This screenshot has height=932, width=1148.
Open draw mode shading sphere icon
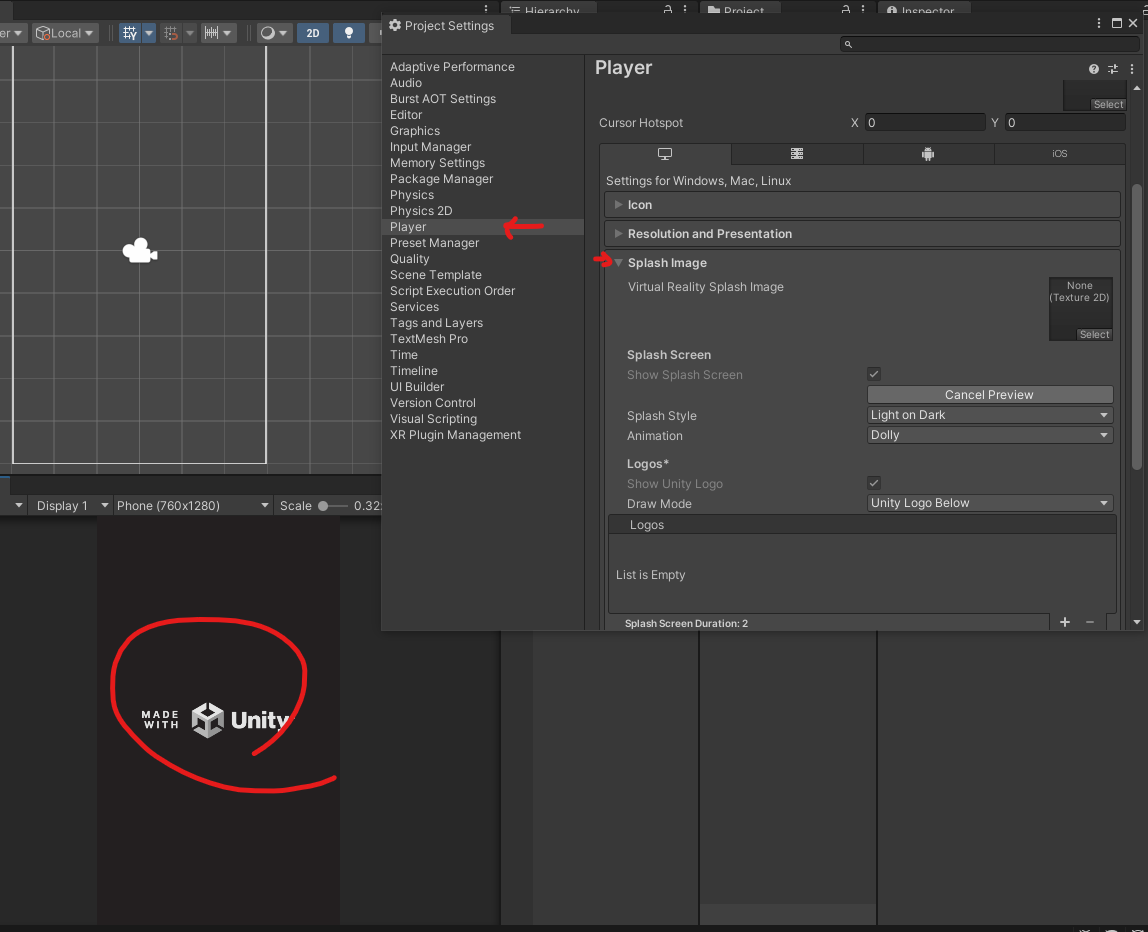click(268, 33)
